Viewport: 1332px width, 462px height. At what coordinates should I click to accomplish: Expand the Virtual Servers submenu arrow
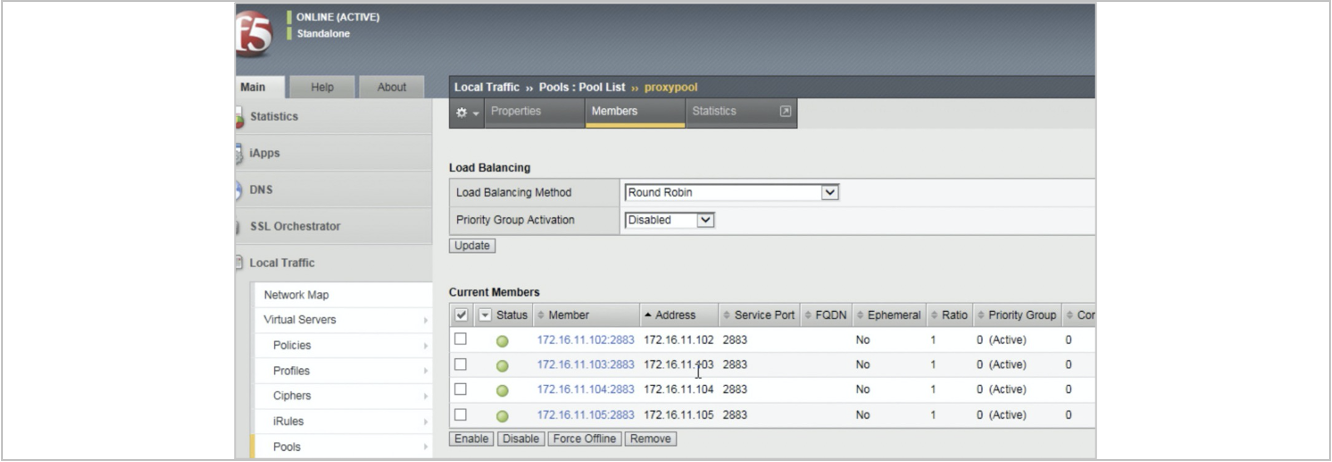click(x=426, y=321)
